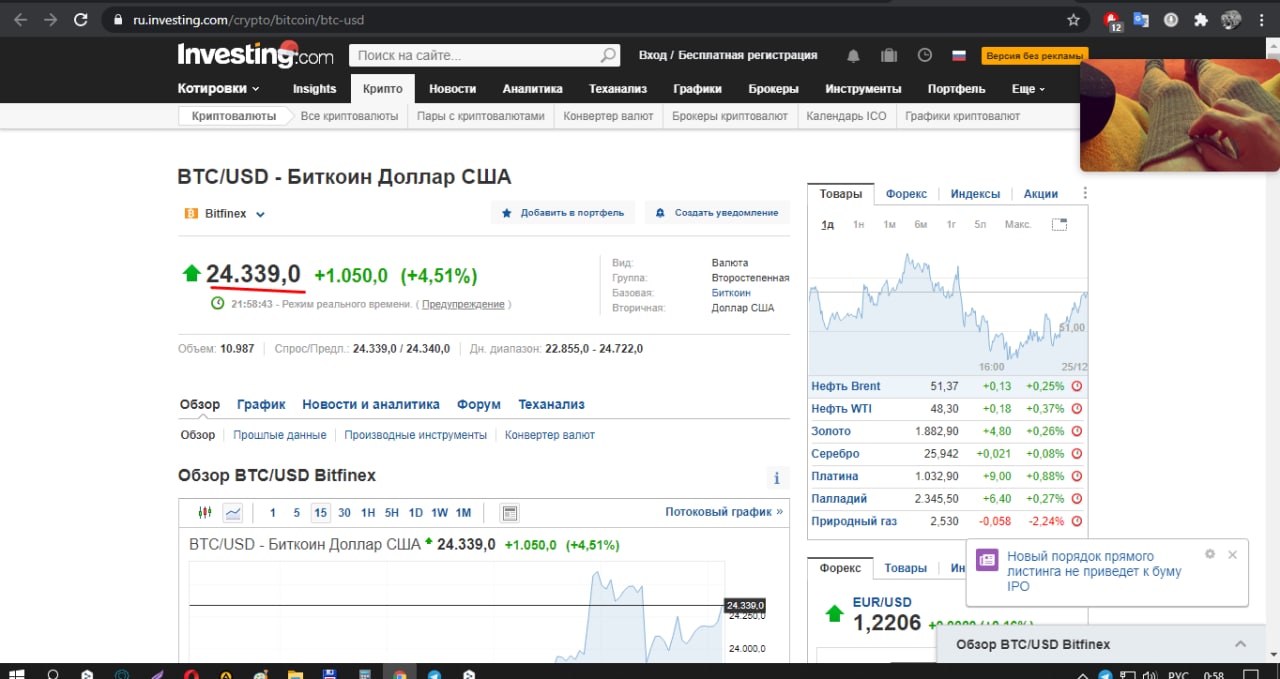Viewport: 1280px width, 679px height.
Task: Open the Новости navigation tab
Action: tap(452, 88)
